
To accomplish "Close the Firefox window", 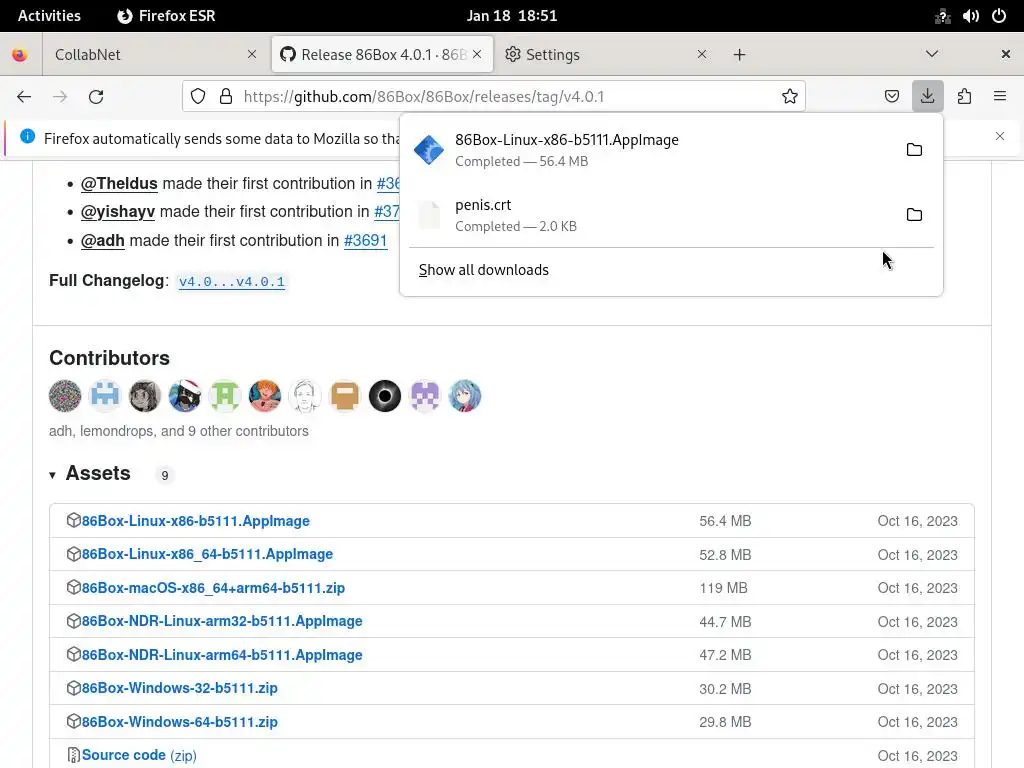I will tap(1006, 54).
